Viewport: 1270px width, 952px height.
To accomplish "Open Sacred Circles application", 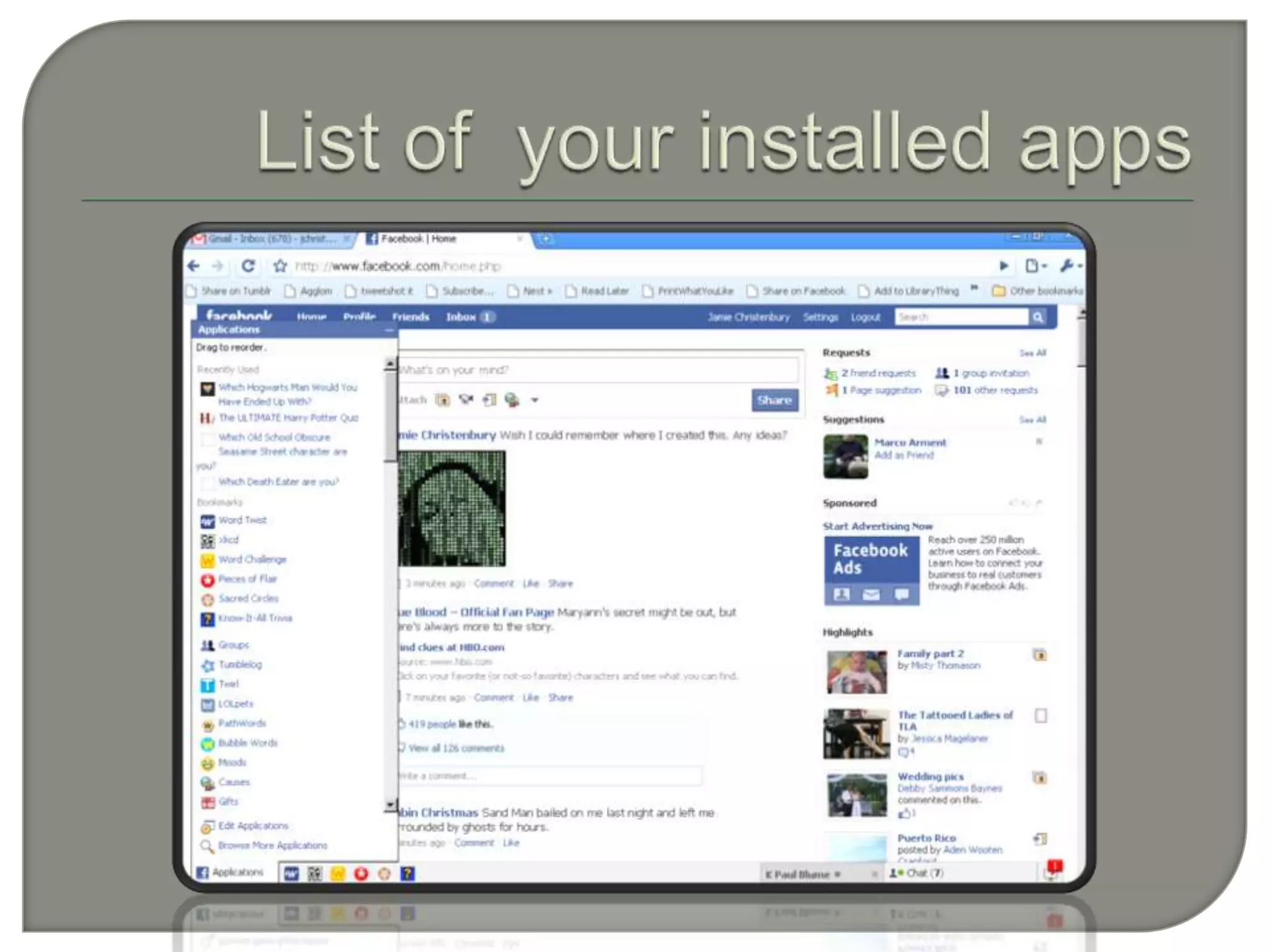I will [x=248, y=599].
